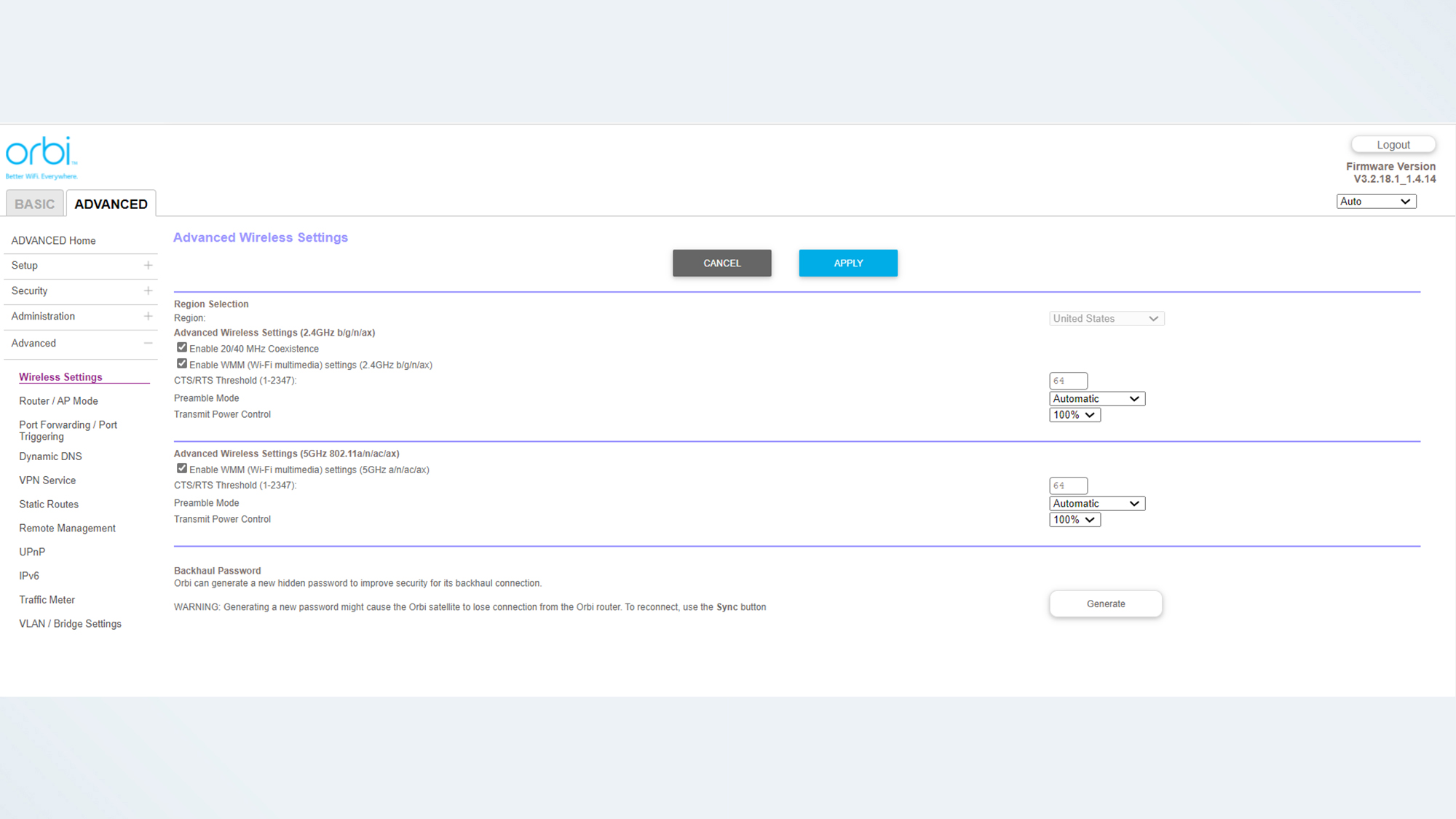
Task: Open the Region dropdown selector
Action: (1105, 318)
